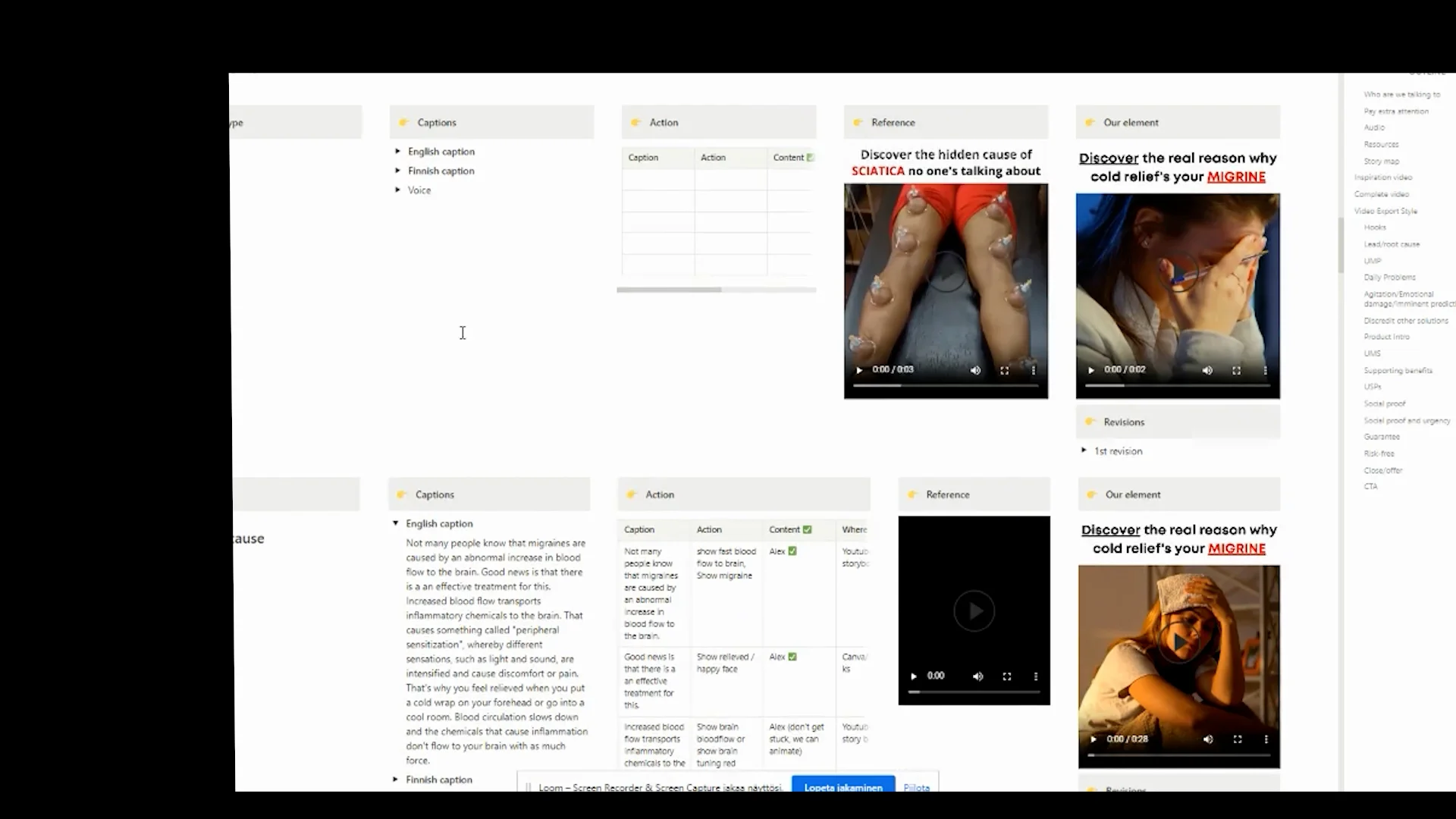
Task: Go to 'Video Export Style' outline entry
Action: click(1385, 211)
